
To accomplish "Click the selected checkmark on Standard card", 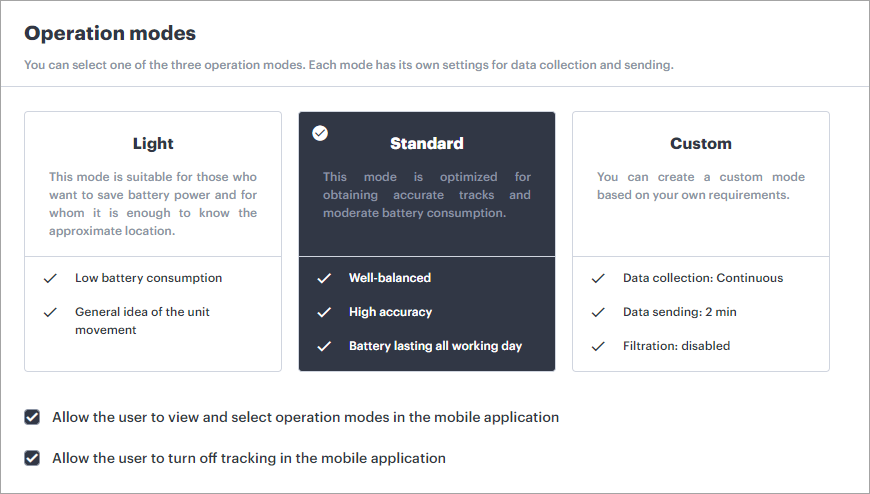I will point(320,133).
